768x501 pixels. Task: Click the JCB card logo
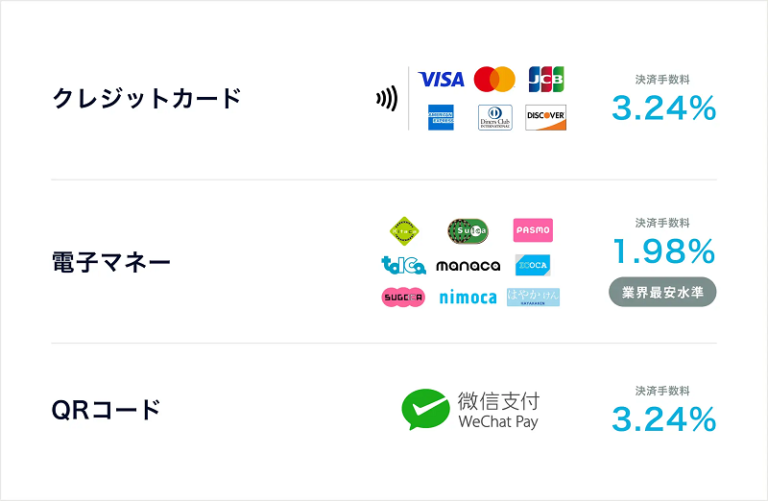[x=547, y=79]
